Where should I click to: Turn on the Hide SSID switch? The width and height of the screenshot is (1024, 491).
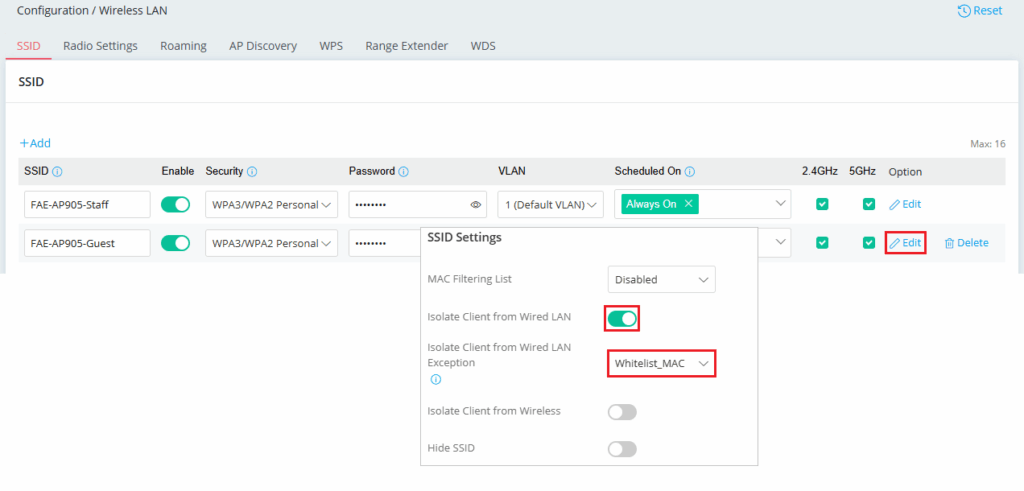point(622,449)
